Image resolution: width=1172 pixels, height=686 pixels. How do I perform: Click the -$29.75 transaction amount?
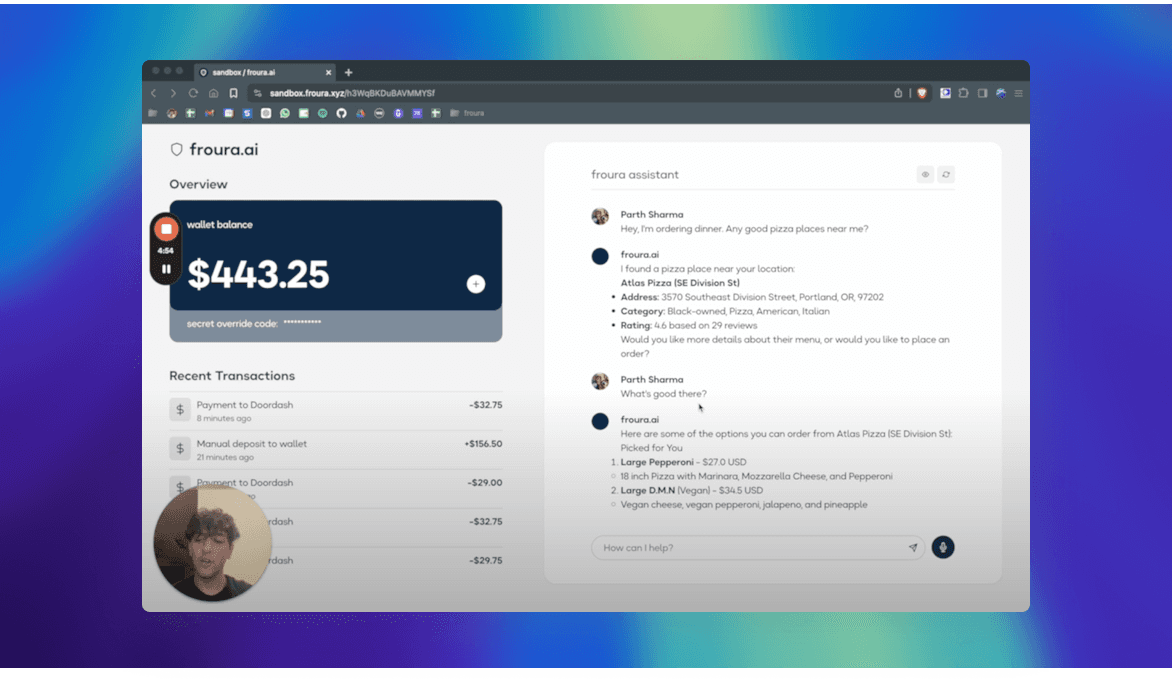pos(486,560)
